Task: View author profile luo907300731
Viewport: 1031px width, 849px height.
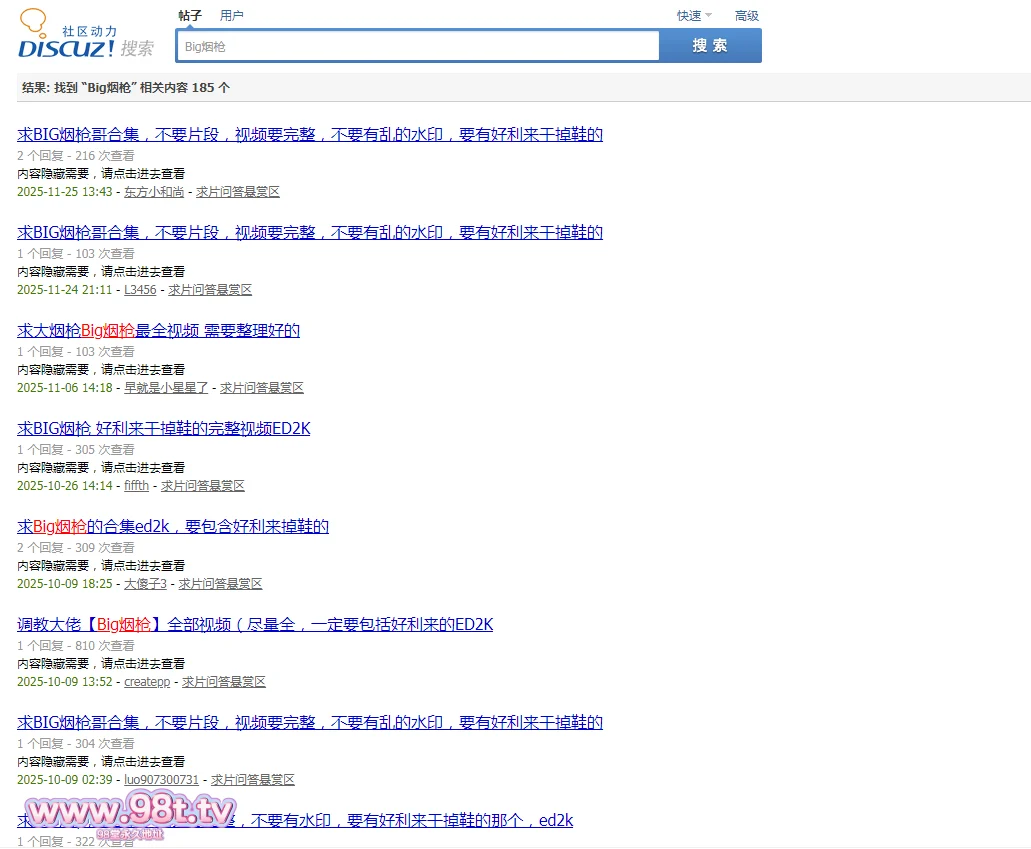Action: click(161, 780)
